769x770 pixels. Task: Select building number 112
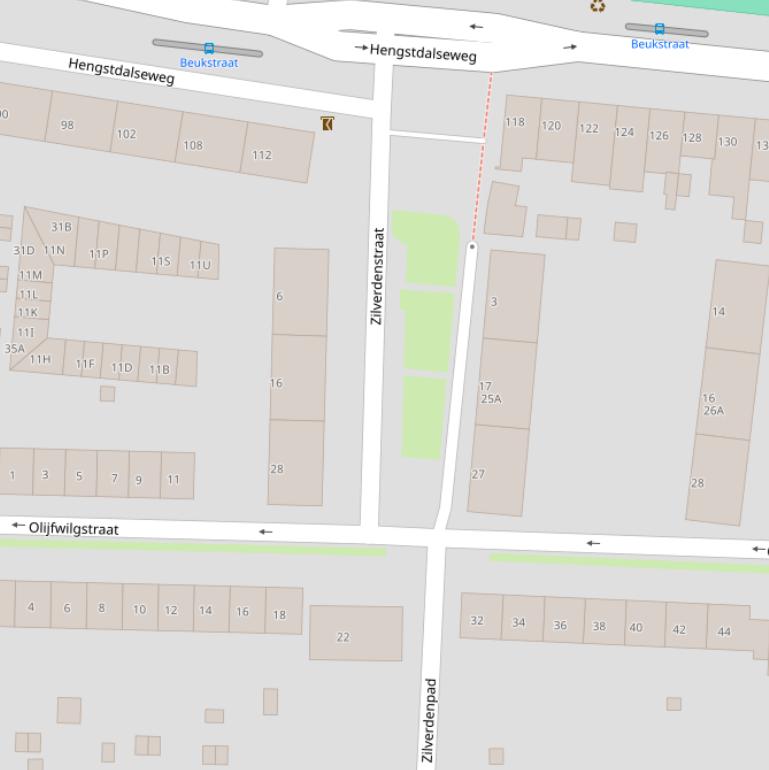tap(261, 155)
